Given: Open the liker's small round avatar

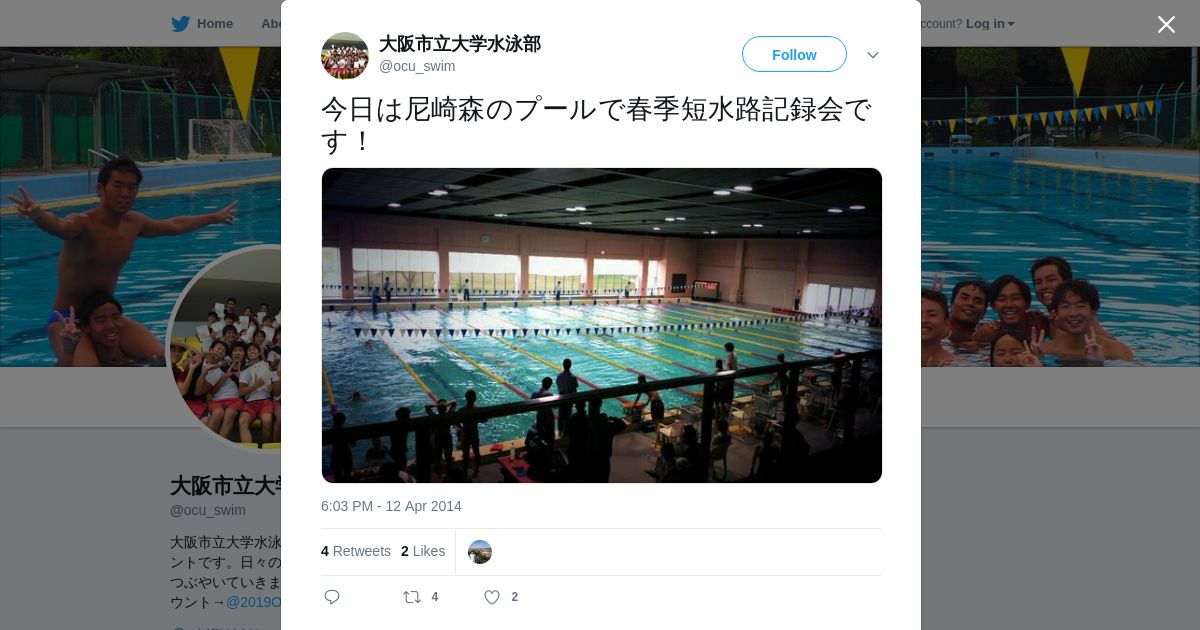Looking at the screenshot, I should coord(480,552).
